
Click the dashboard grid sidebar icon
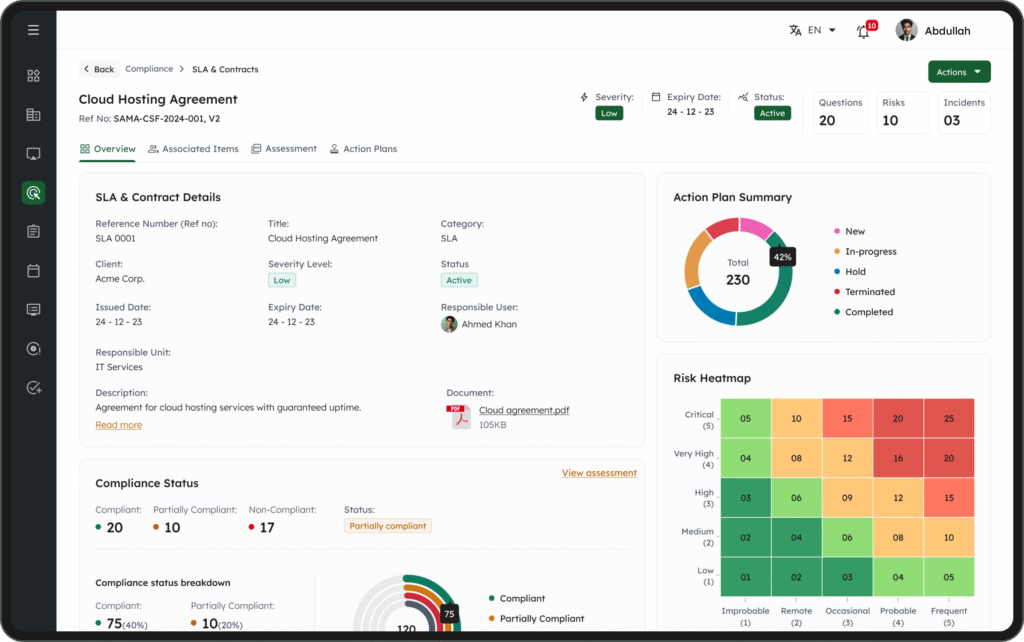[33, 76]
